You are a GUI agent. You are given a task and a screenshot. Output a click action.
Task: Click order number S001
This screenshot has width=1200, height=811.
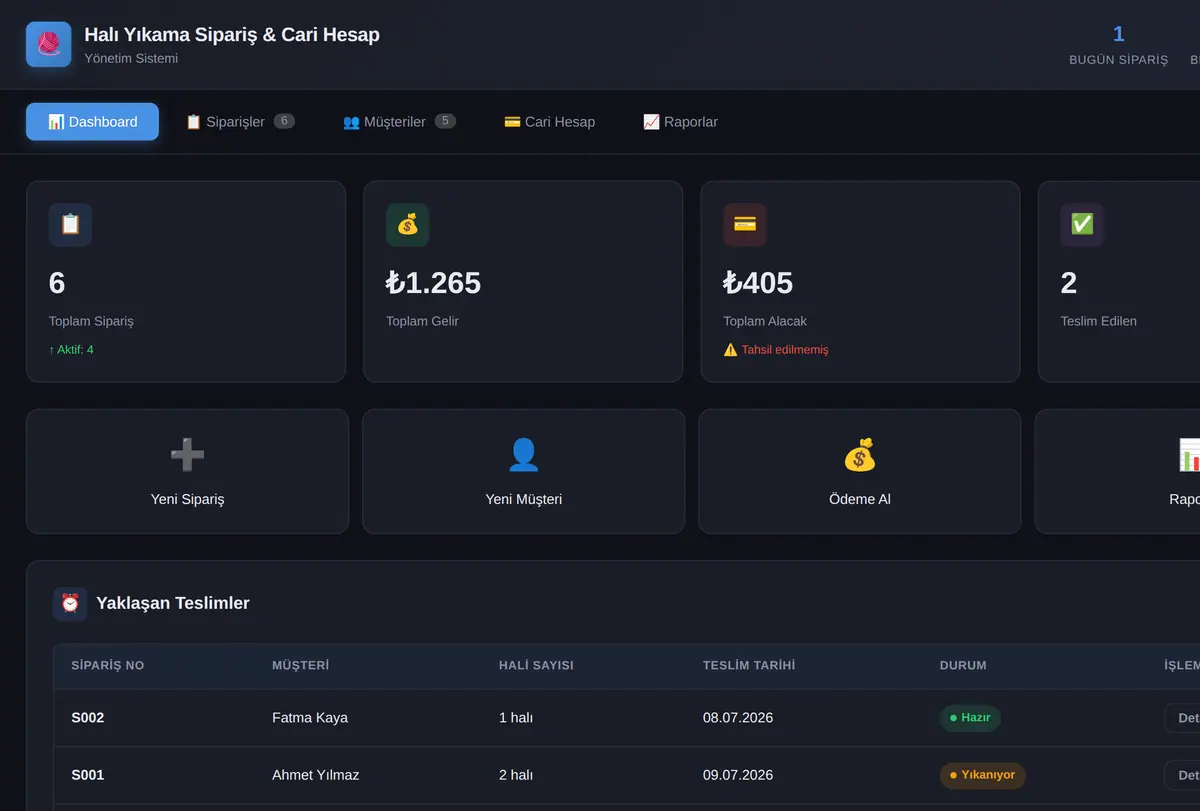[88, 775]
